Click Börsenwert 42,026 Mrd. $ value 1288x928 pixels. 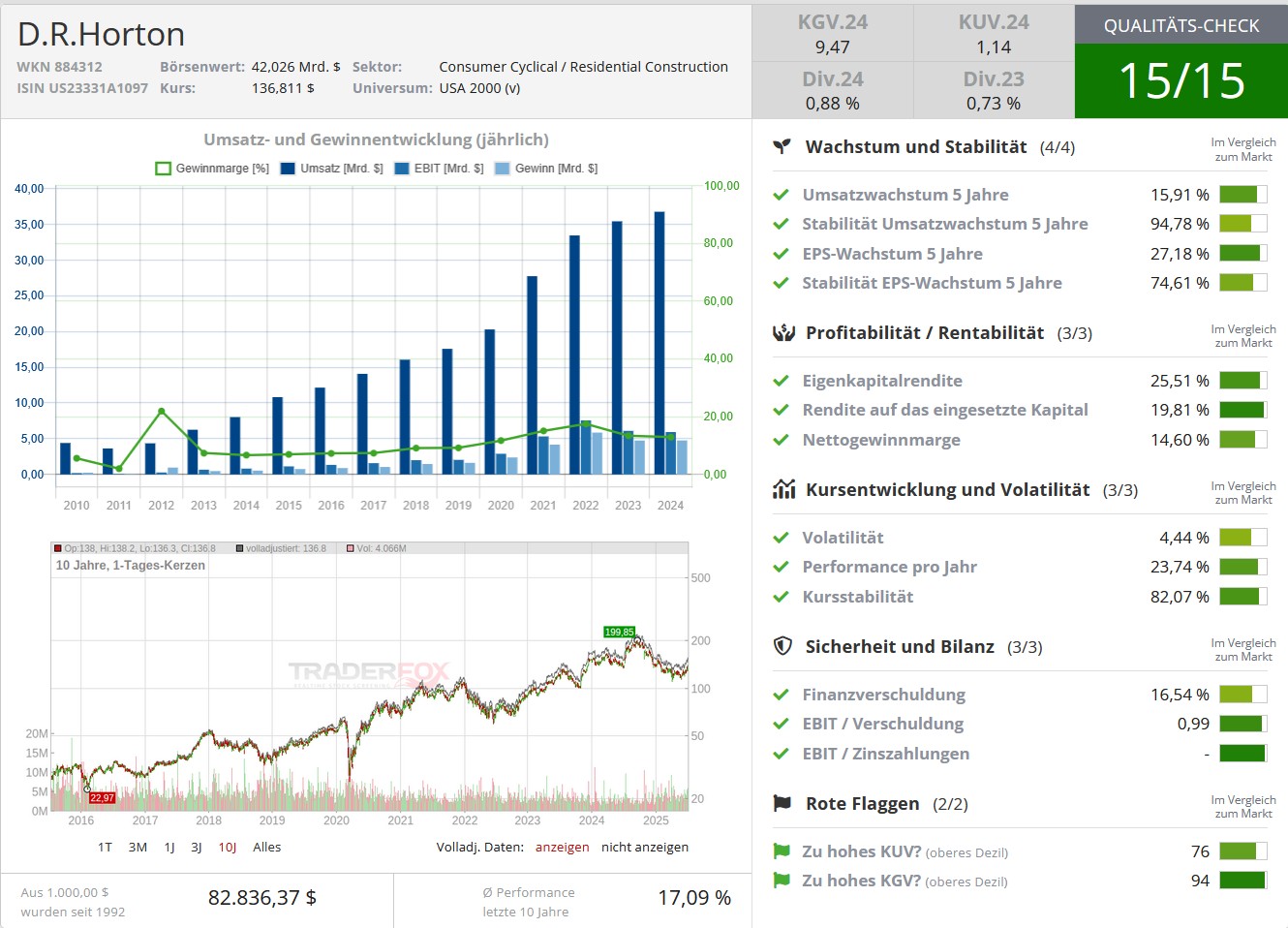tap(295, 67)
